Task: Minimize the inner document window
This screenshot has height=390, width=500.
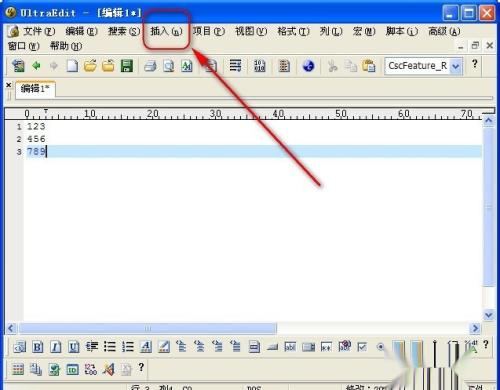Action: point(460,46)
